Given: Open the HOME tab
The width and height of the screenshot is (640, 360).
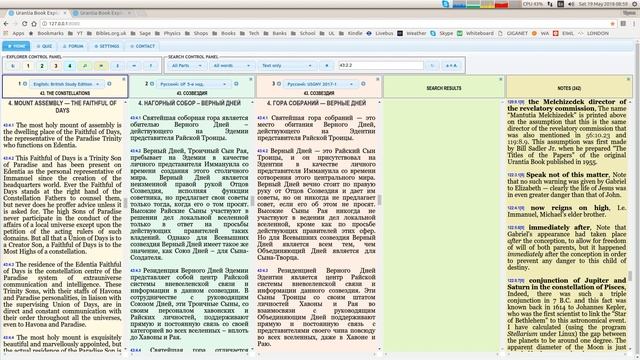Looking at the screenshot, I should pyautogui.click(x=16, y=46).
